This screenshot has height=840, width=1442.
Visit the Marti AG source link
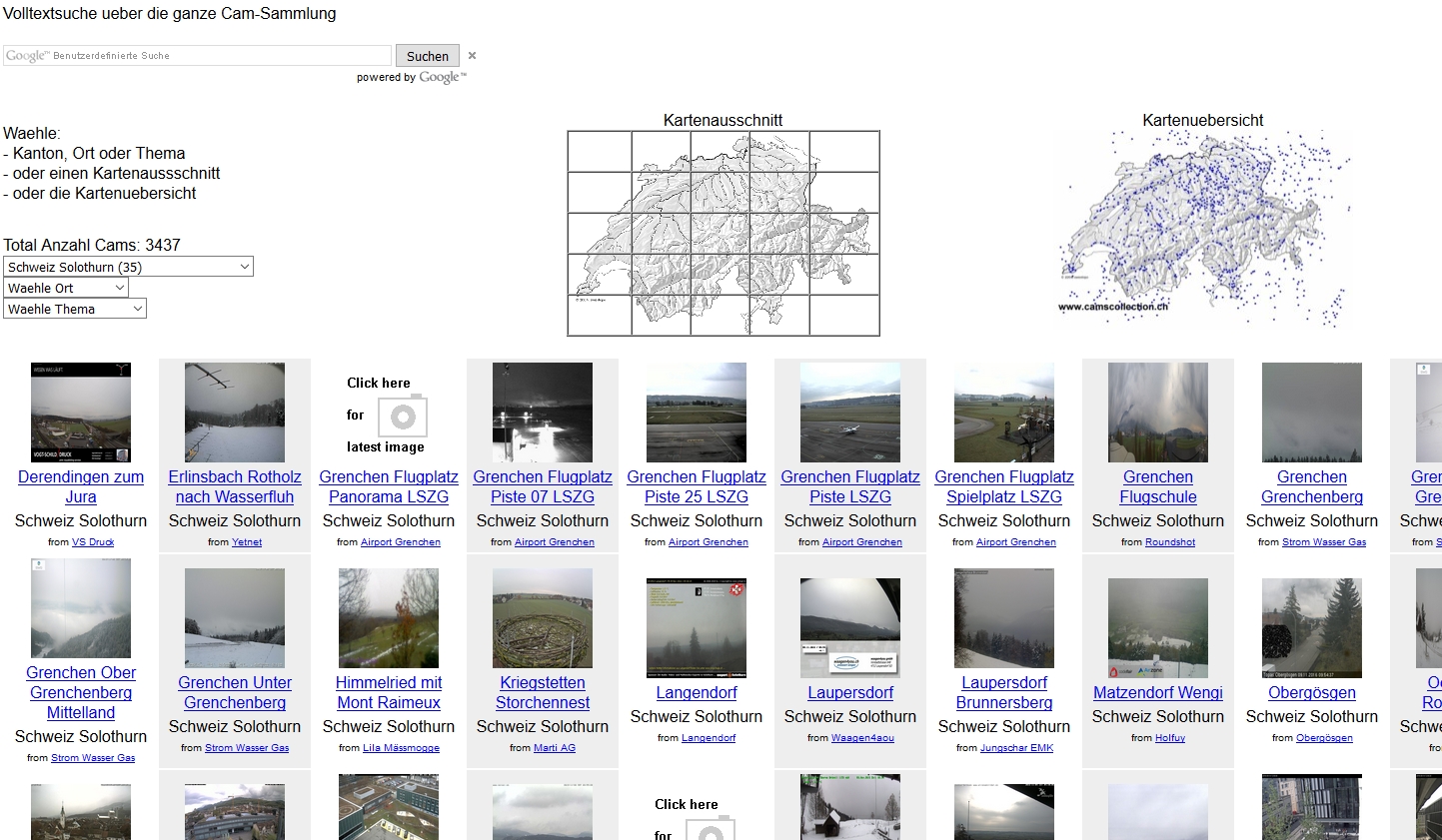point(555,748)
